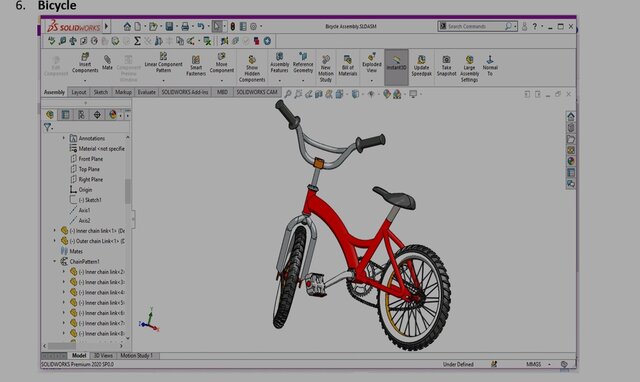Open Large Assembly Settings
The height and width of the screenshot is (382, 640).
[x=469, y=69]
